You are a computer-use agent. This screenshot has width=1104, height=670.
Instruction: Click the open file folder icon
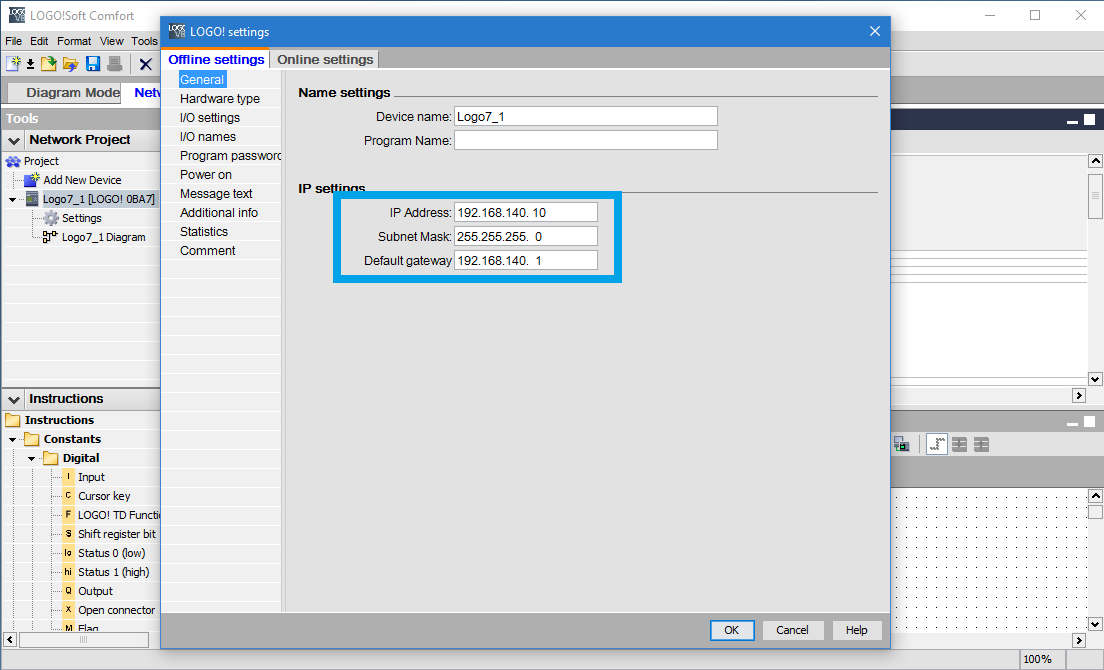(x=49, y=64)
